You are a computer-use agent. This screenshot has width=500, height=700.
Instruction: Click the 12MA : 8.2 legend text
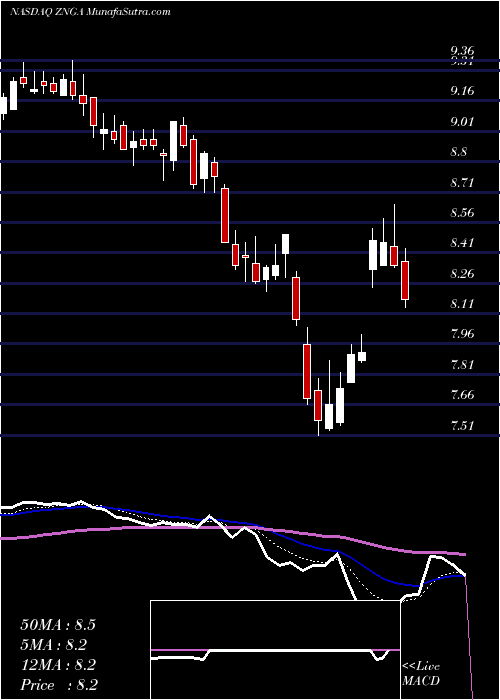pos(58,665)
